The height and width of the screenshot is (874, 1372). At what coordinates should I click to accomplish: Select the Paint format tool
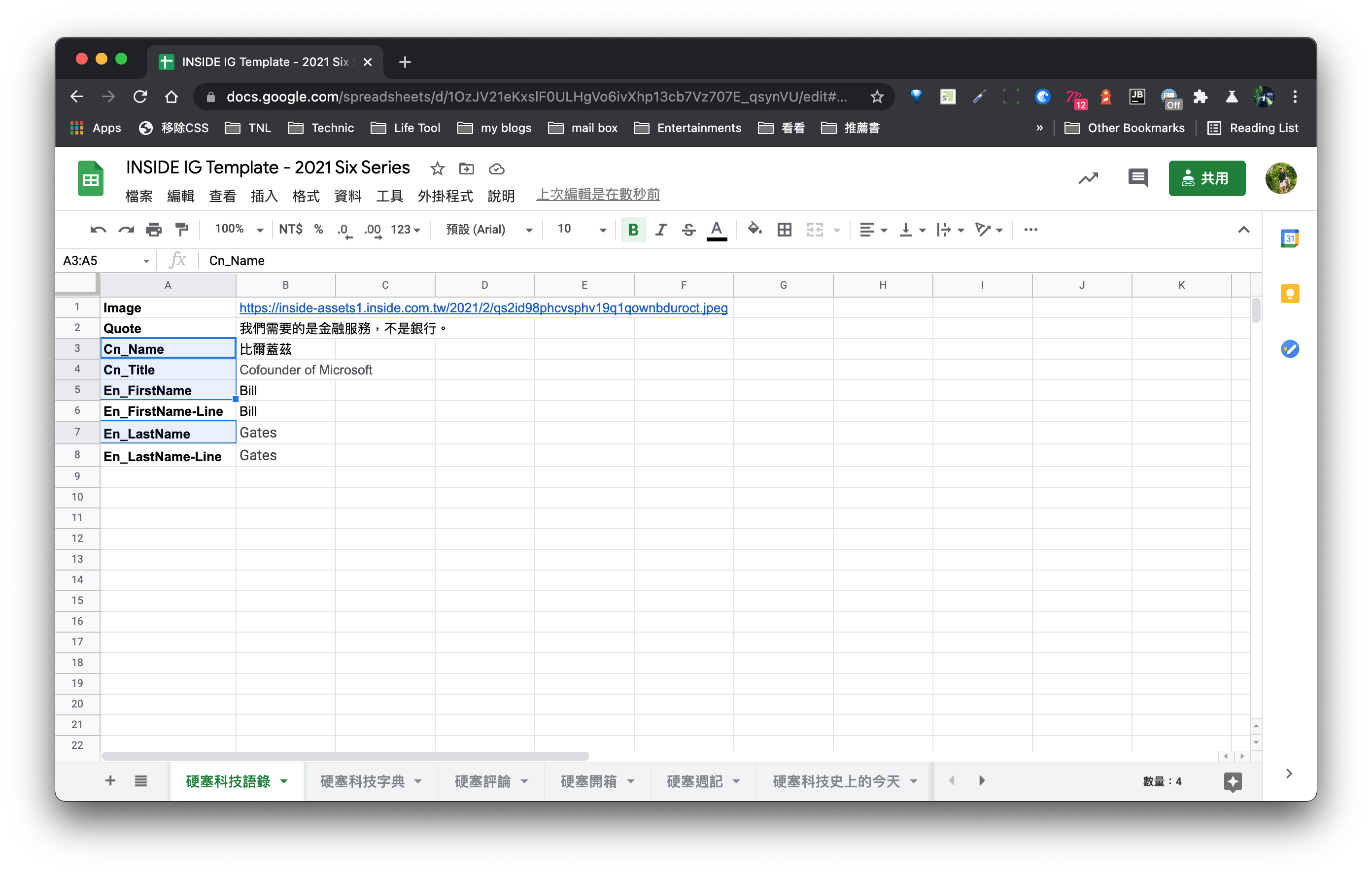tap(182, 230)
